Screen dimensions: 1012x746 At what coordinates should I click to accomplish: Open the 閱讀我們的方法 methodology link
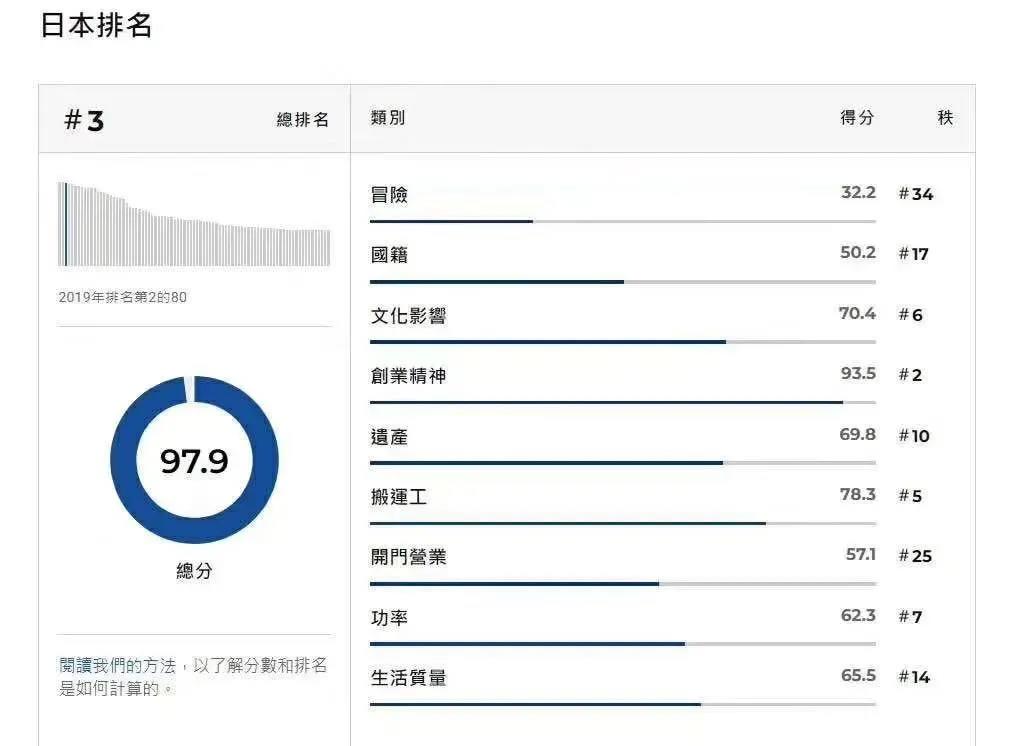117,665
